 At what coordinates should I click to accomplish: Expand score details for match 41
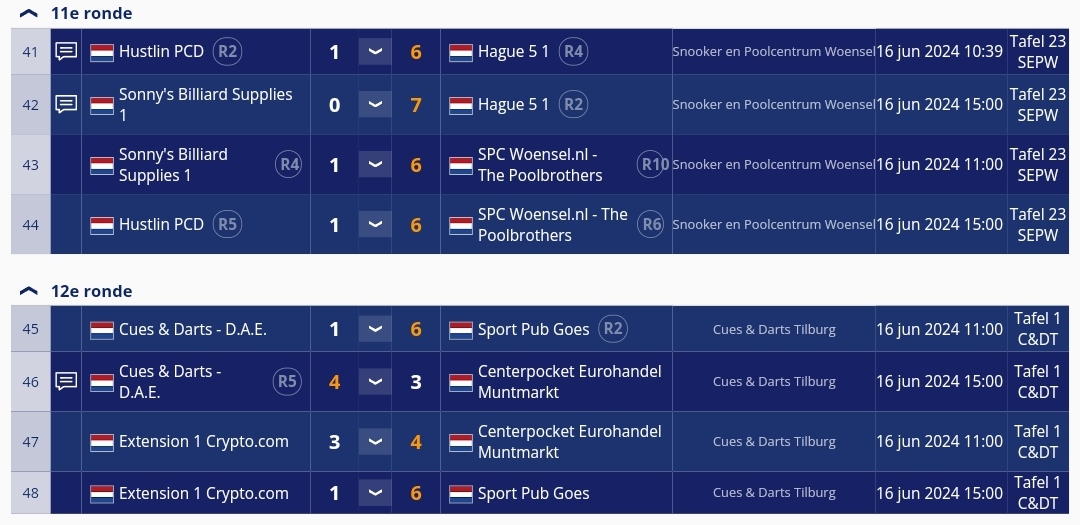click(375, 52)
